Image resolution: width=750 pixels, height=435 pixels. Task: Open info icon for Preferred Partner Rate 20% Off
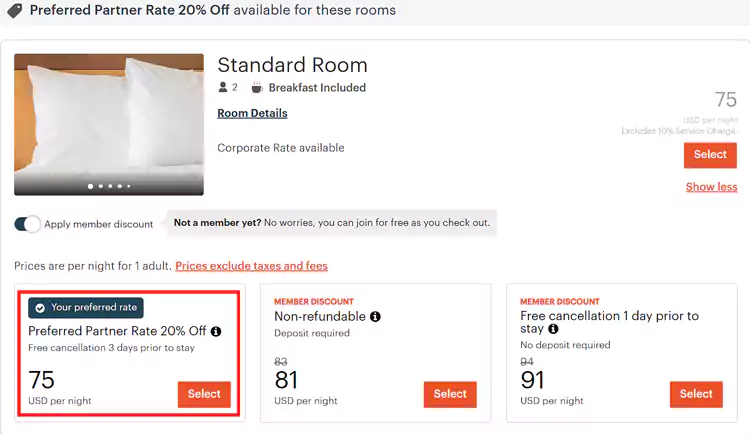pyautogui.click(x=216, y=331)
